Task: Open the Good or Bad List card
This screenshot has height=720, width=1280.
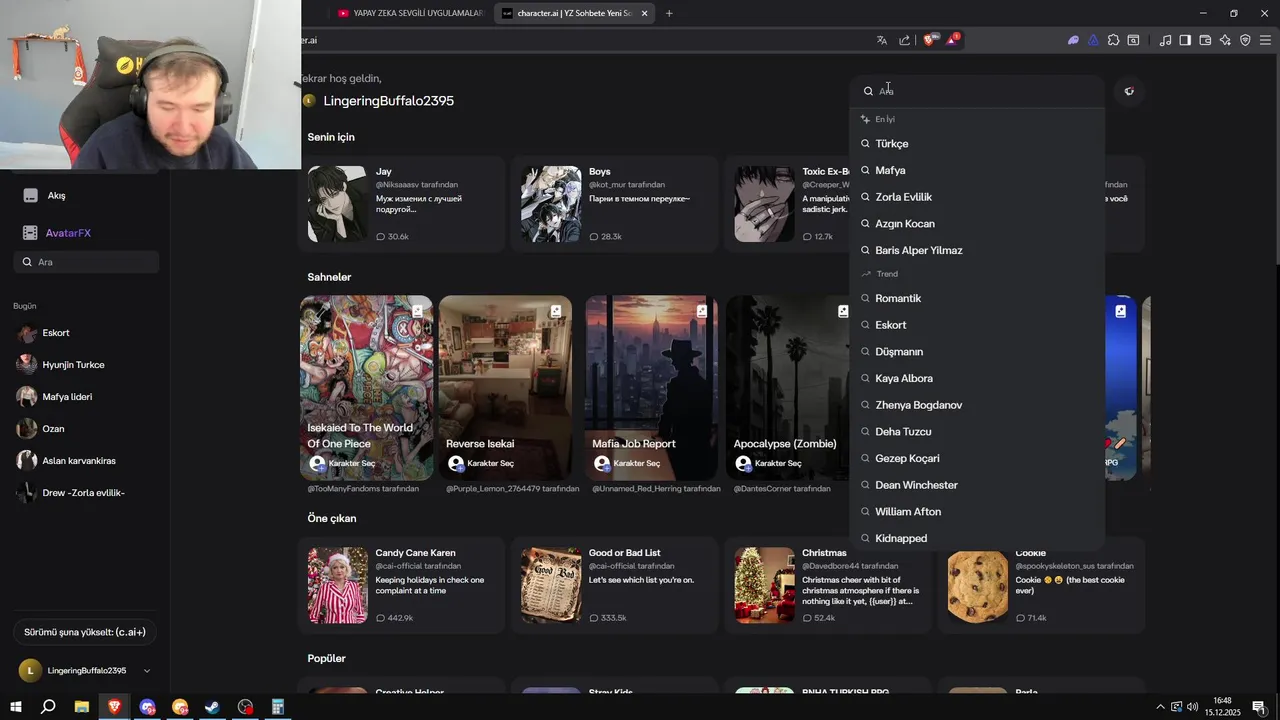Action: pos(615,585)
